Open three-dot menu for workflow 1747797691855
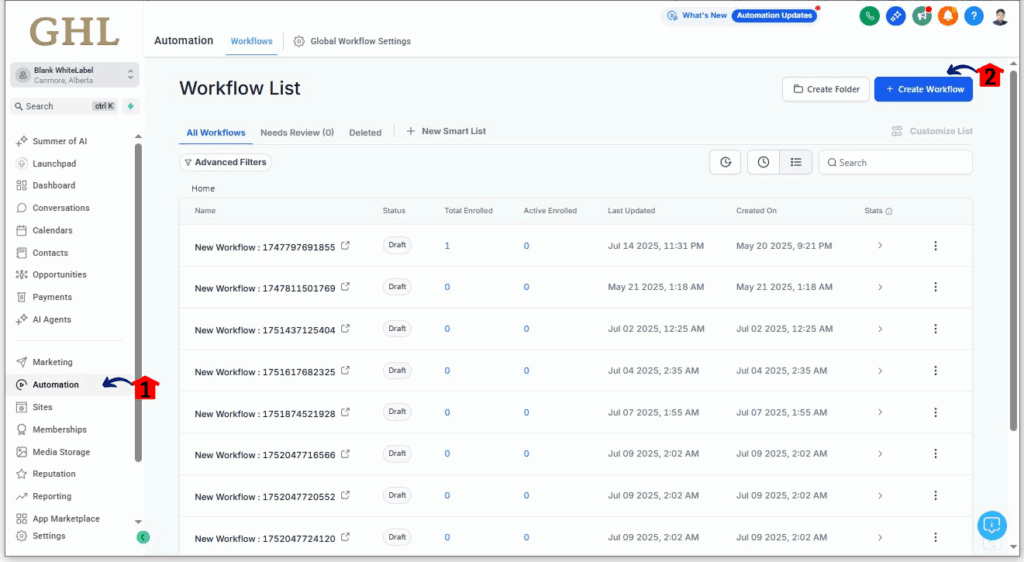The width and height of the screenshot is (1024, 562). pyautogui.click(x=935, y=245)
